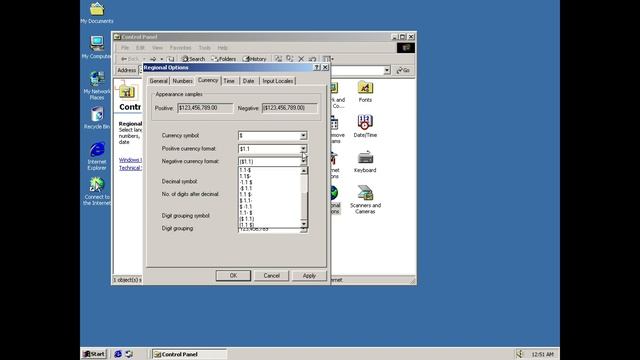
Task: Switch to the Input Locales tab
Action: click(x=278, y=81)
